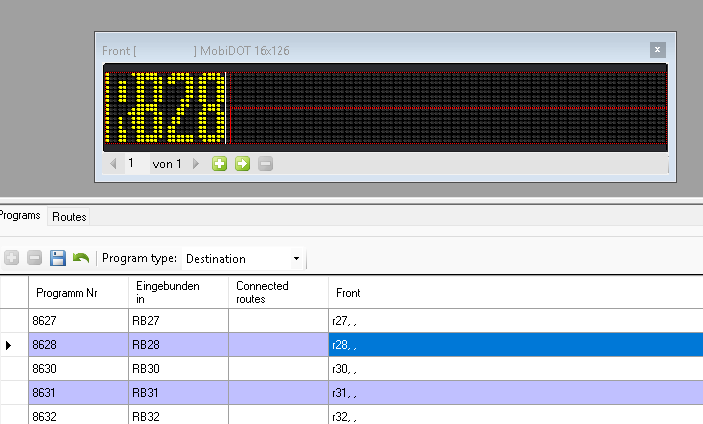Click the Connected routes column header
Image resolution: width=703 pixels, height=424 pixels.
(278, 292)
